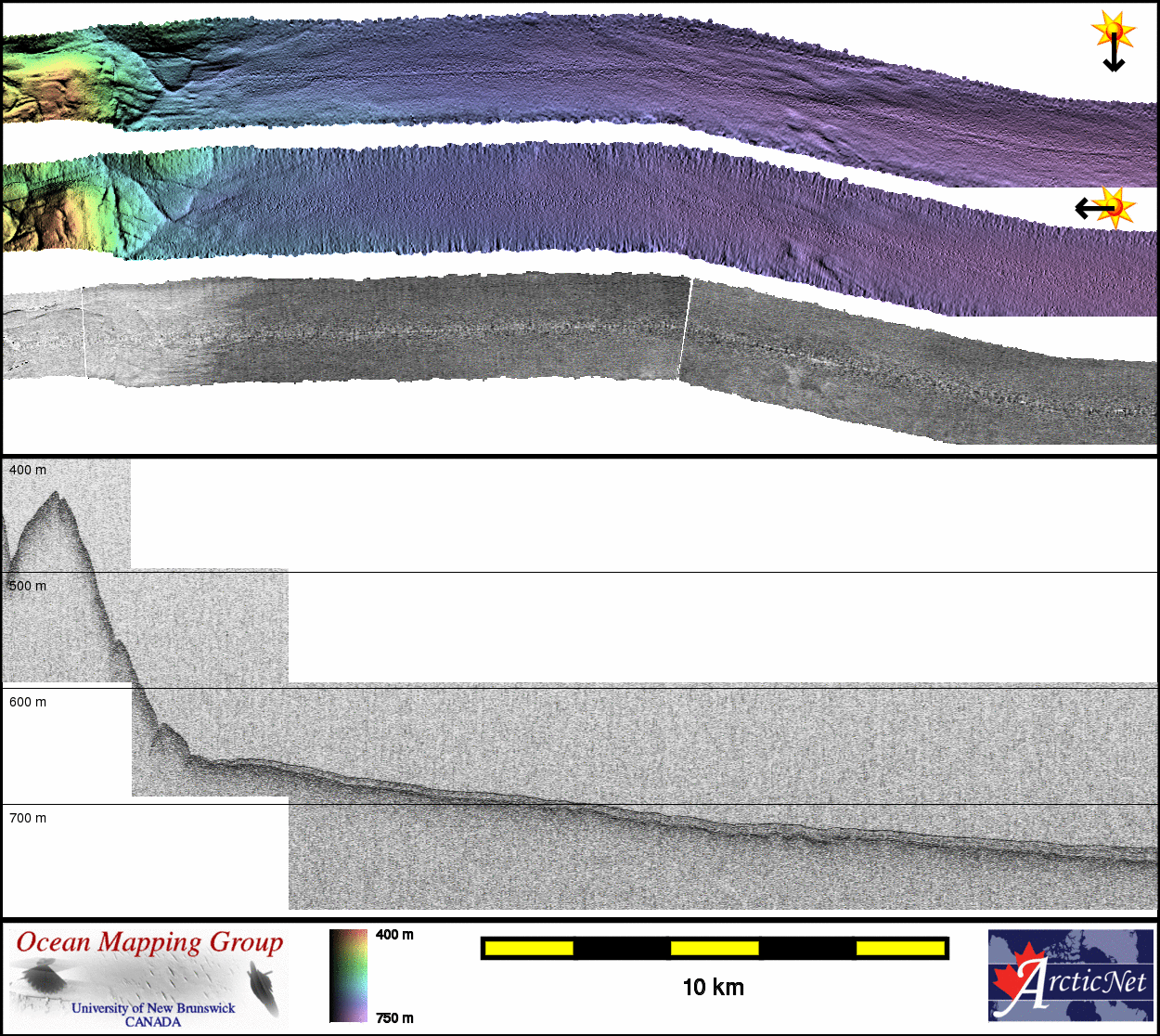Click the 750 m color legend label
Screen dimensions: 1160x1036
click(x=394, y=1018)
